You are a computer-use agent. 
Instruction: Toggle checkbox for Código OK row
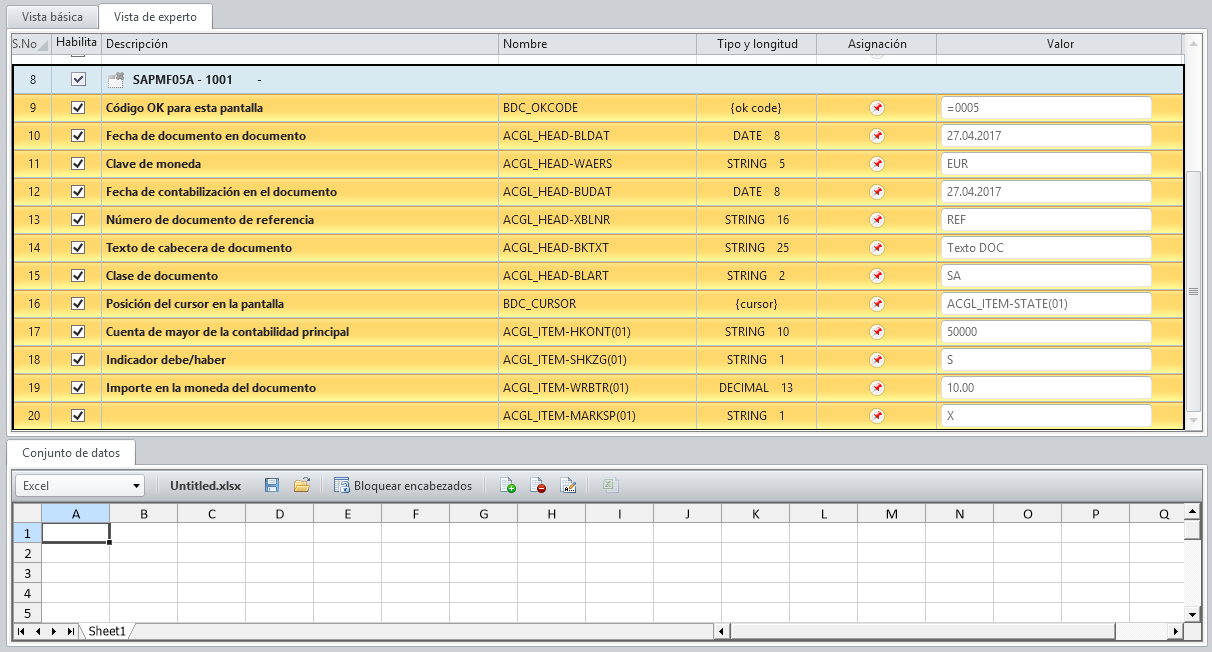pyautogui.click(x=78, y=107)
